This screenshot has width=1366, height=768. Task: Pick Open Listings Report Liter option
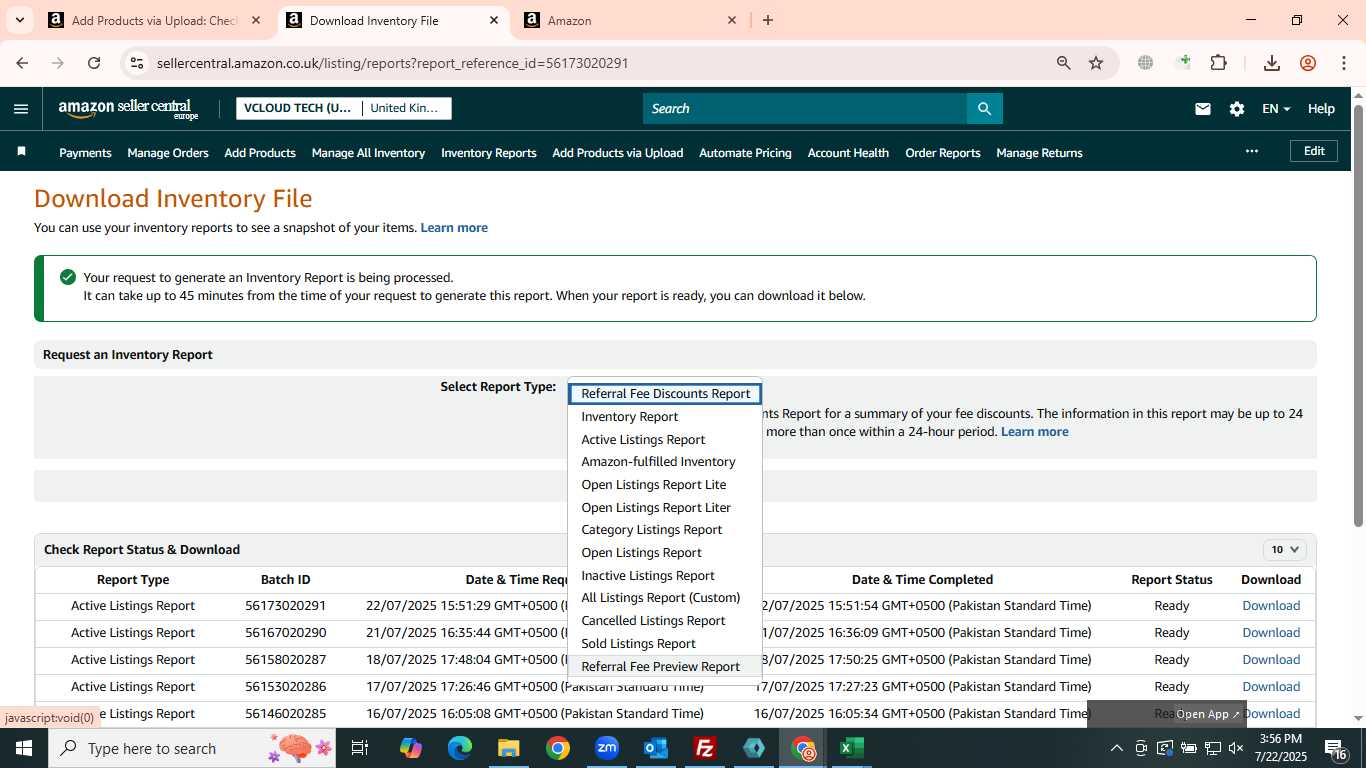665,508
